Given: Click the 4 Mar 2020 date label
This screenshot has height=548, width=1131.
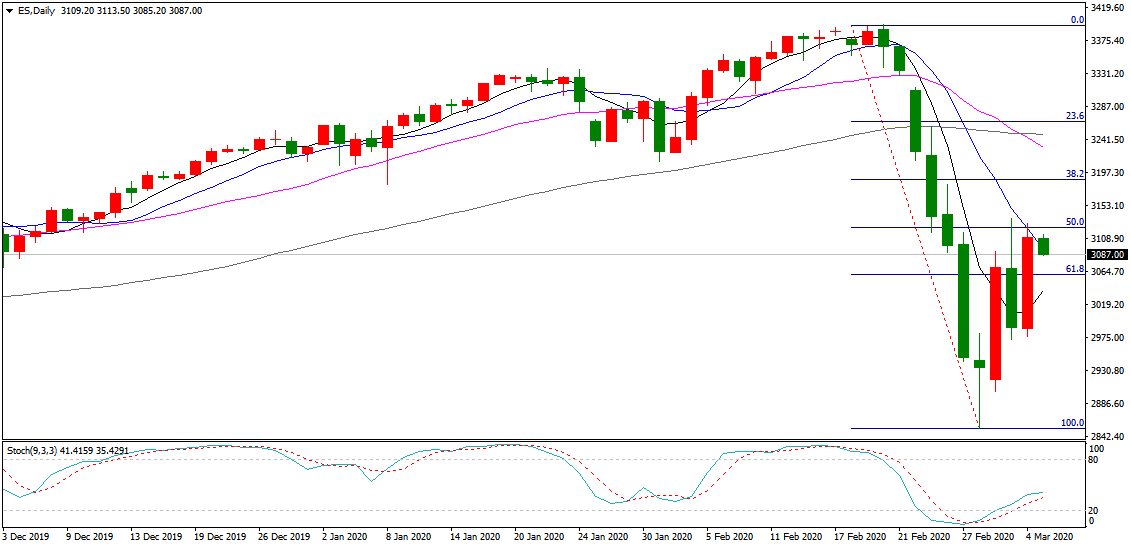Looking at the screenshot, I should coord(1047,537).
